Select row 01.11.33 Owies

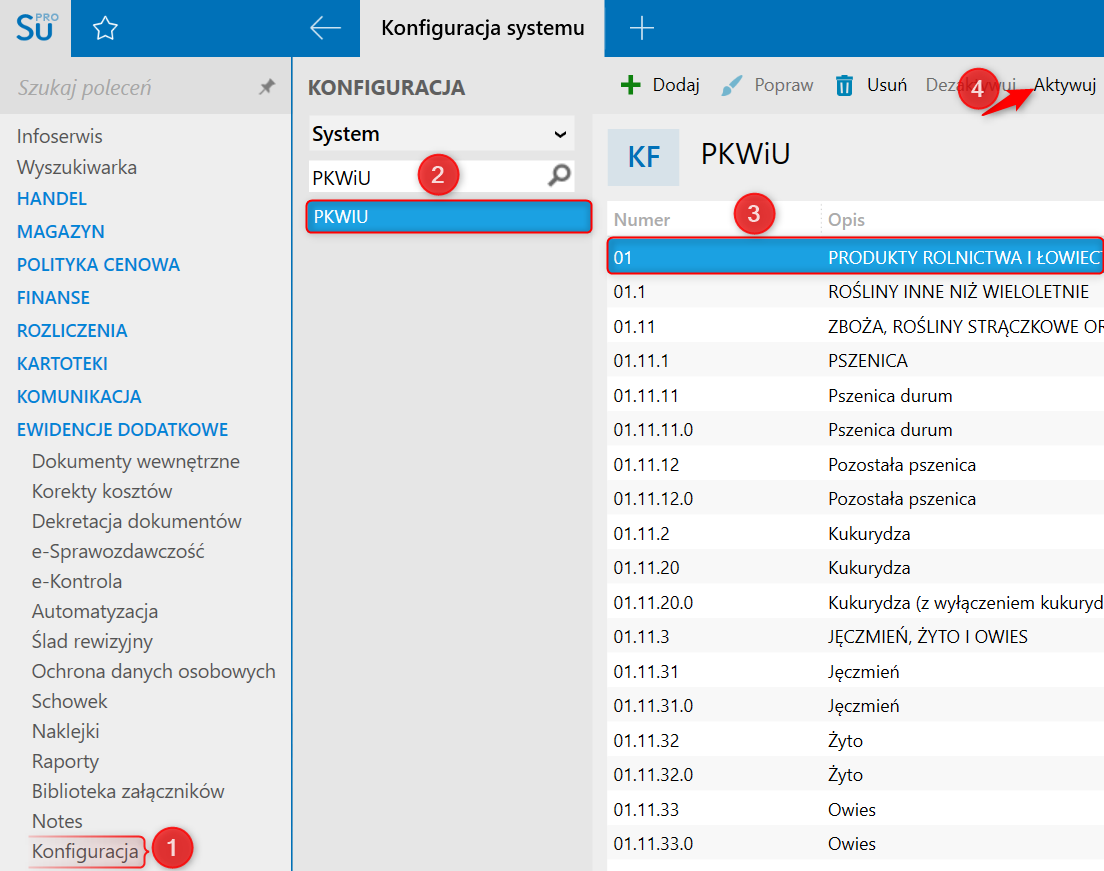(x=855, y=809)
